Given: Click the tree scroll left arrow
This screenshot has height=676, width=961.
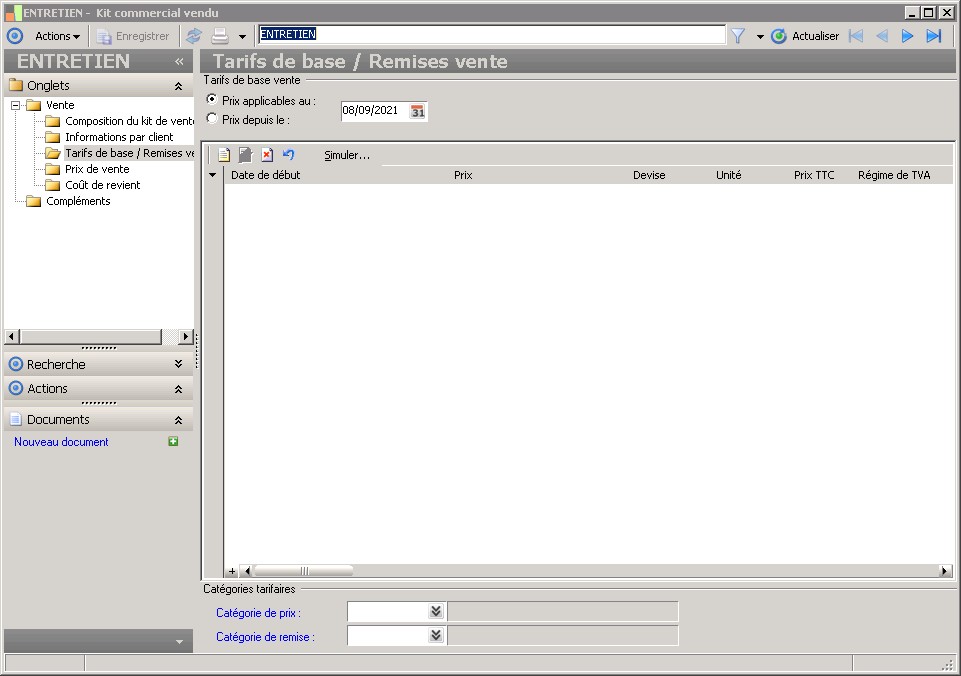Looking at the screenshot, I should tap(11, 336).
